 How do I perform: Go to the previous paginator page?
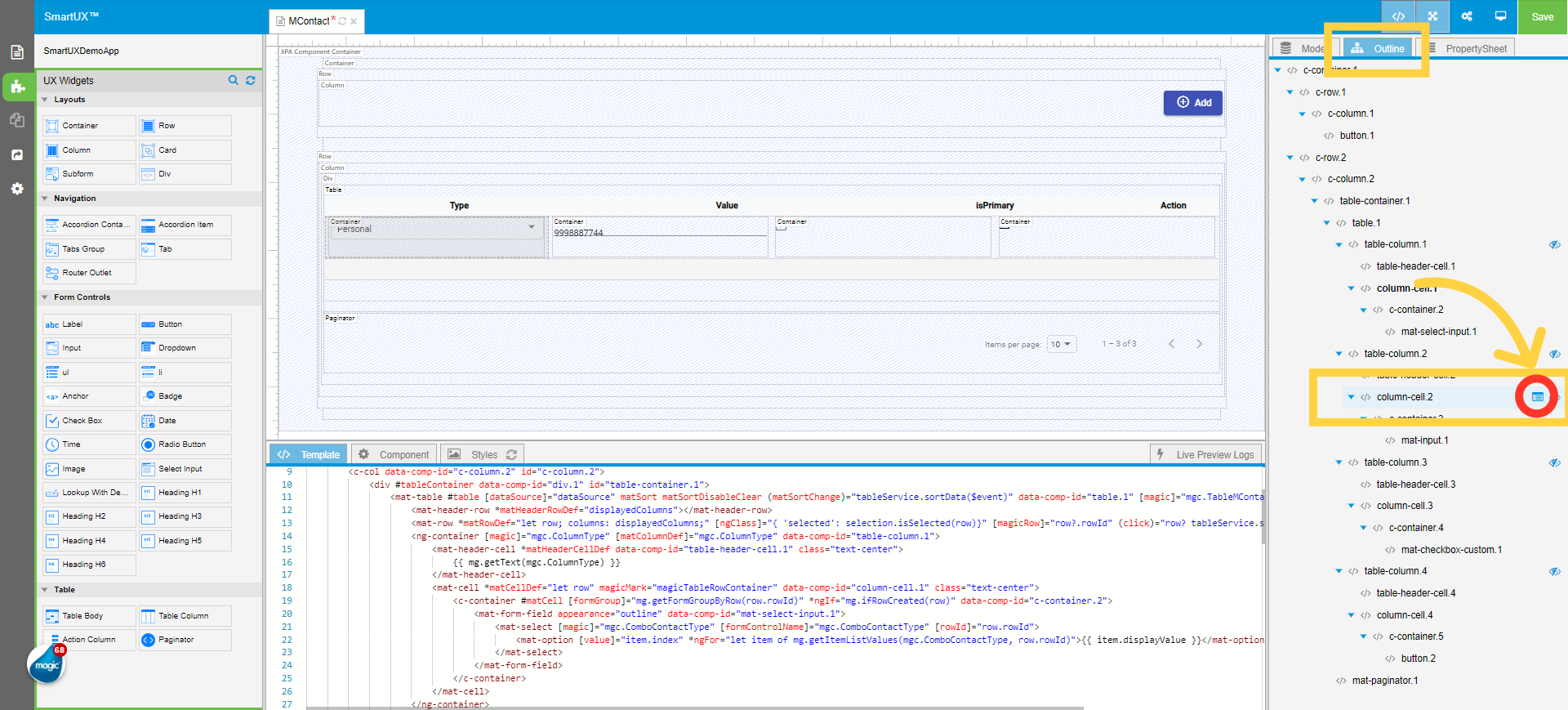(1171, 344)
